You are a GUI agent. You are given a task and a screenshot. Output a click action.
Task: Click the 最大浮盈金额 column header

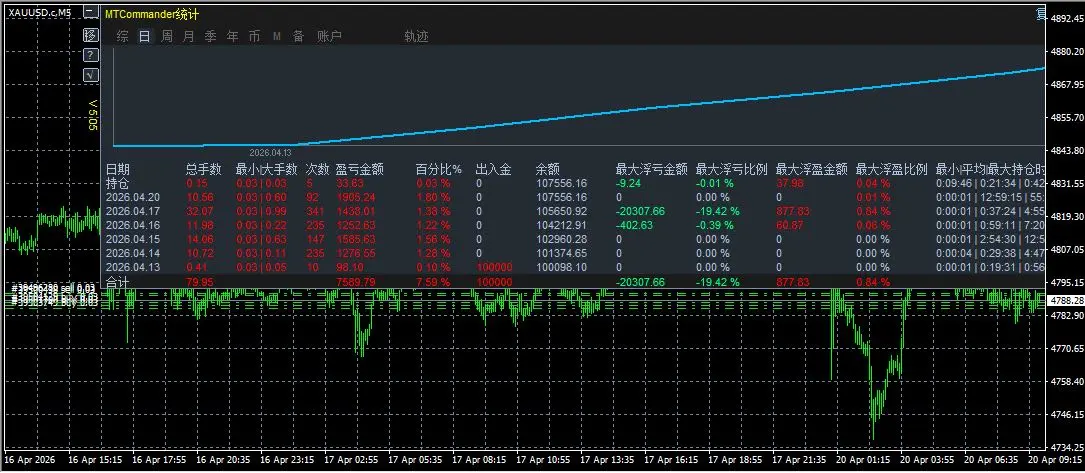812,169
